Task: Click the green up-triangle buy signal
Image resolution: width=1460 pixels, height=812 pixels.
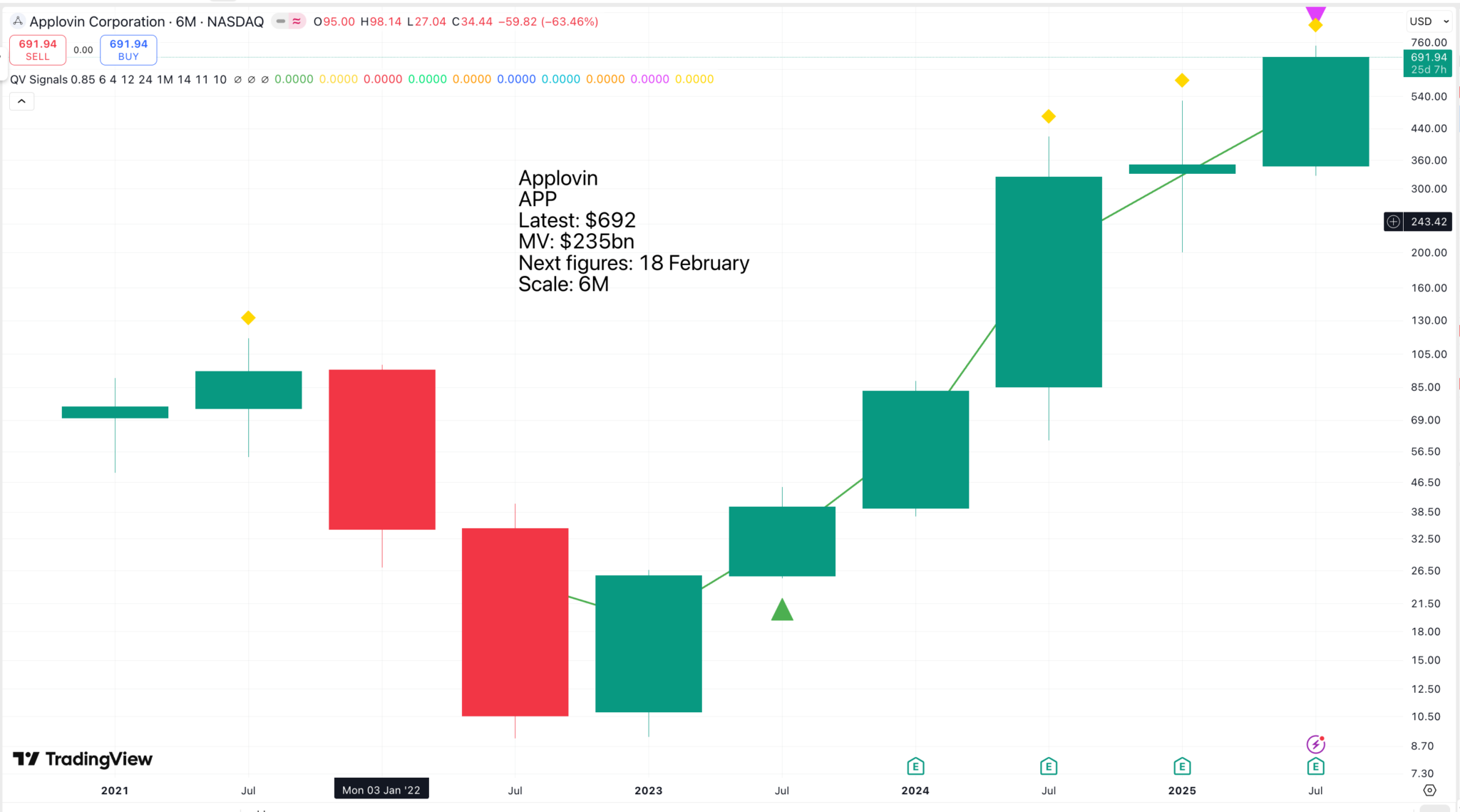Action: tap(782, 610)
